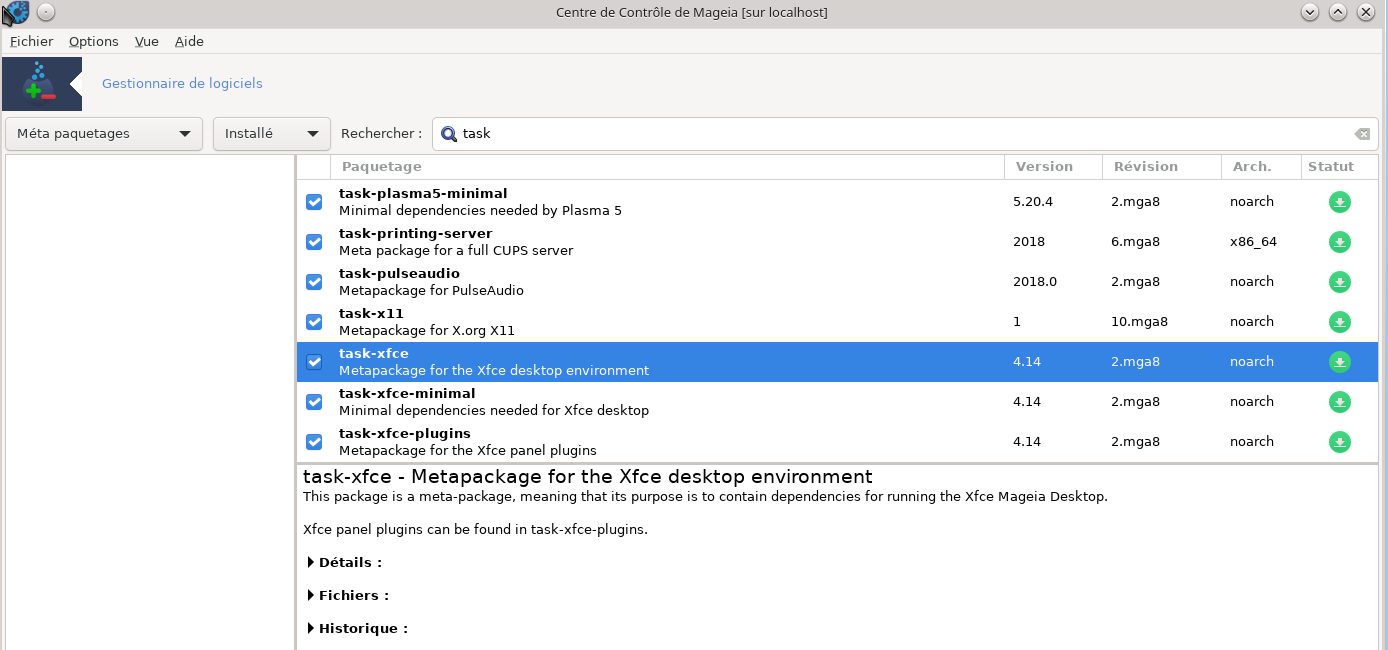Sort by Arch. column header
This screenshot has width=1388, height=650.
[x=1261, y=167]
